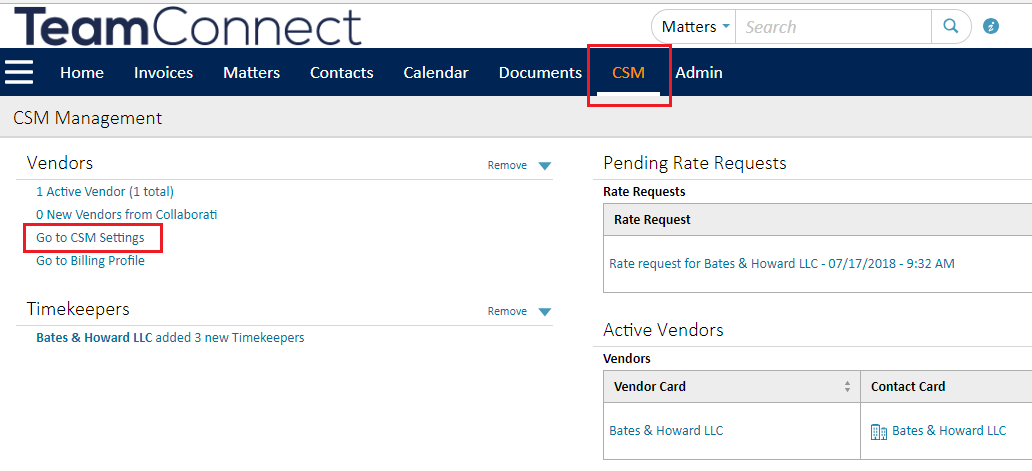Click Go to CSM Settings
The image size is (1032, 471).
click(90, 237)
